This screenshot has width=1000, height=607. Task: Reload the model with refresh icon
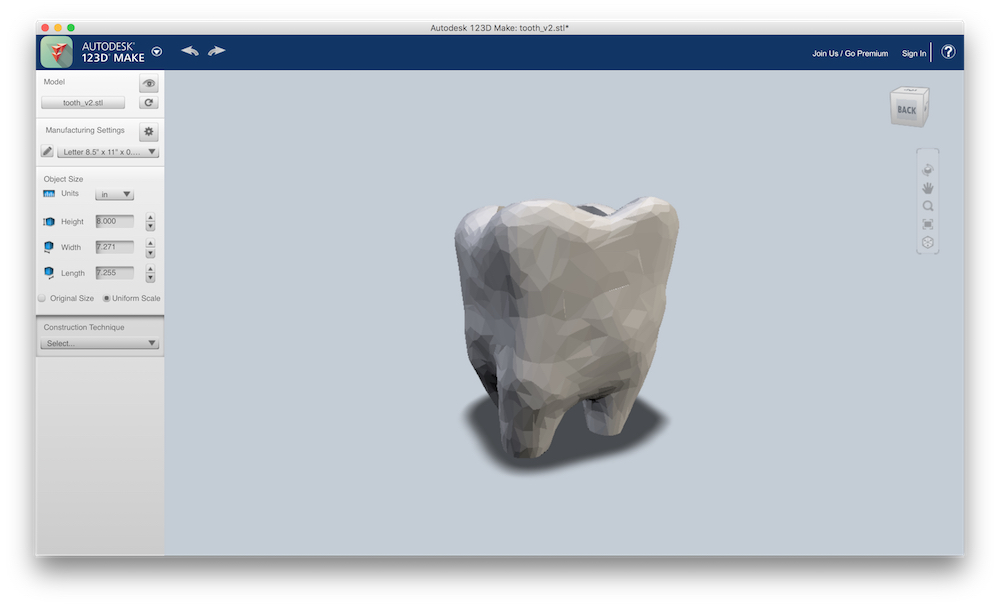click(149, 103)
